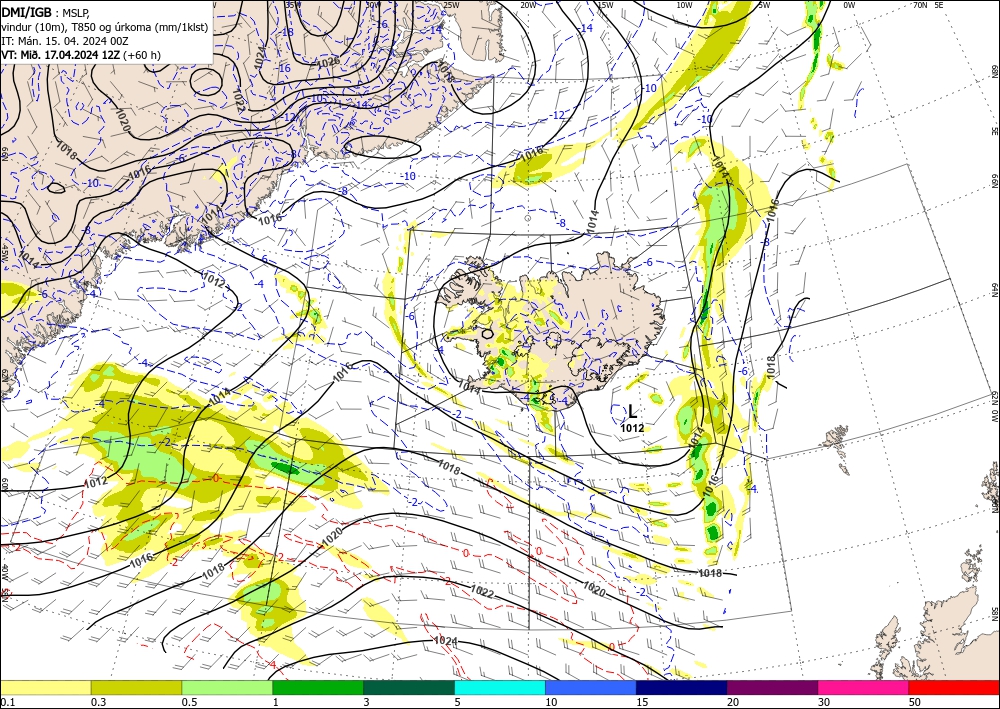Image resolution: width=1000 pixels, height=709 pixels.
Task: Click the '1026' isobar label over Greenland
Action: (x=328, y=62)
